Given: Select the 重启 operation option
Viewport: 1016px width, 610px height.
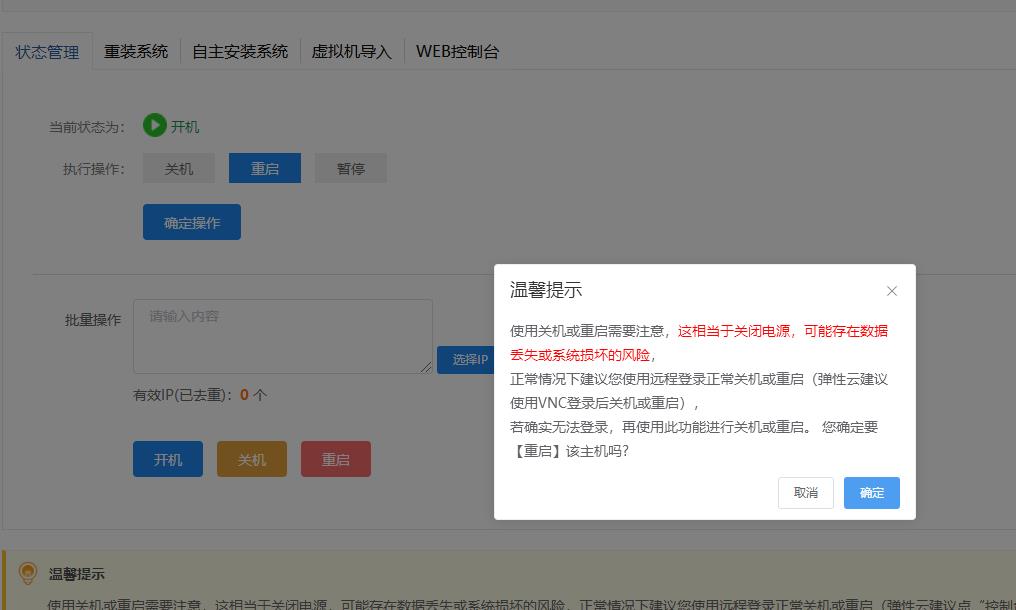Looking at the screenshot, I should (265, 169).
